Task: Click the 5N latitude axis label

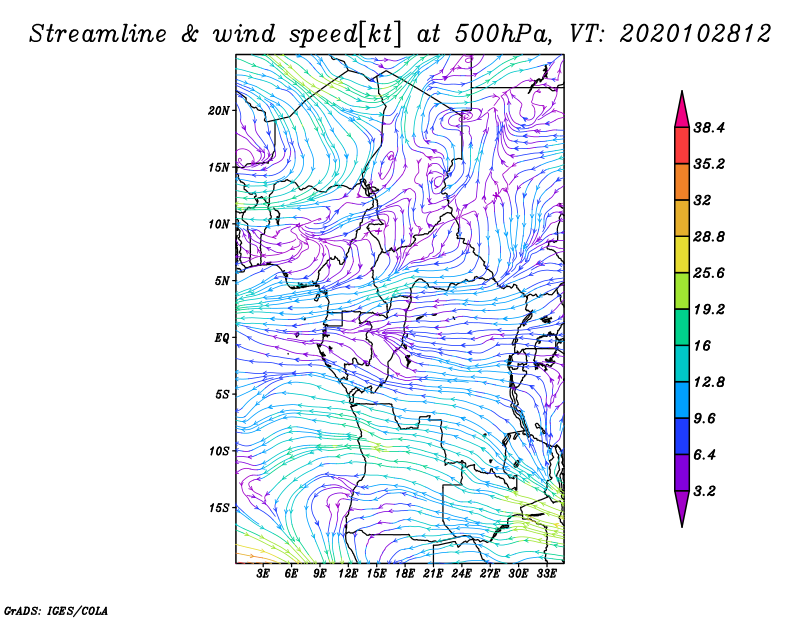Action: coord(224,281)
